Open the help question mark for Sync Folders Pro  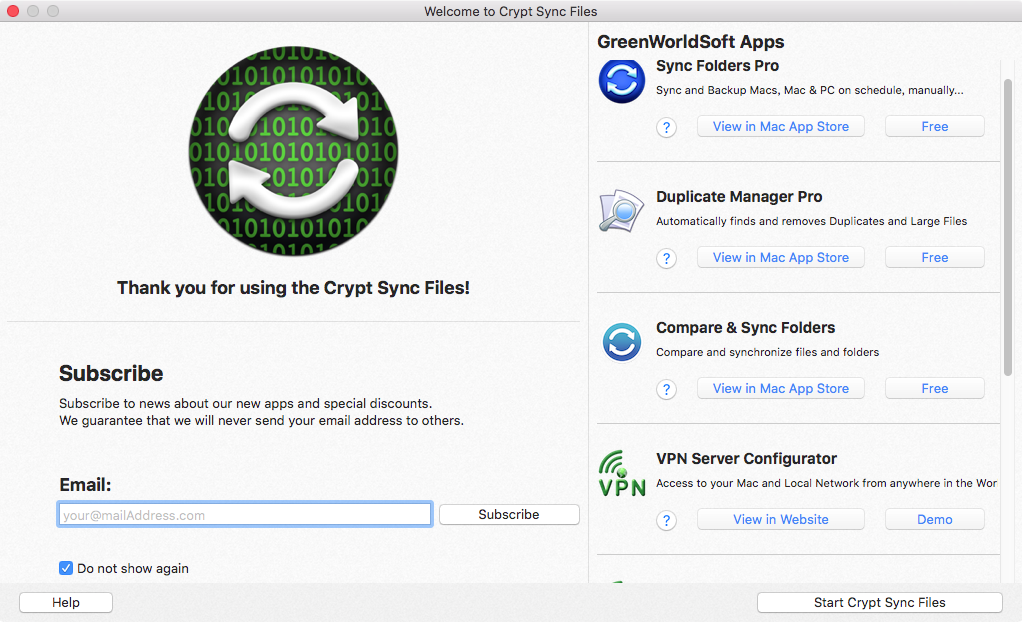point(666,127)
